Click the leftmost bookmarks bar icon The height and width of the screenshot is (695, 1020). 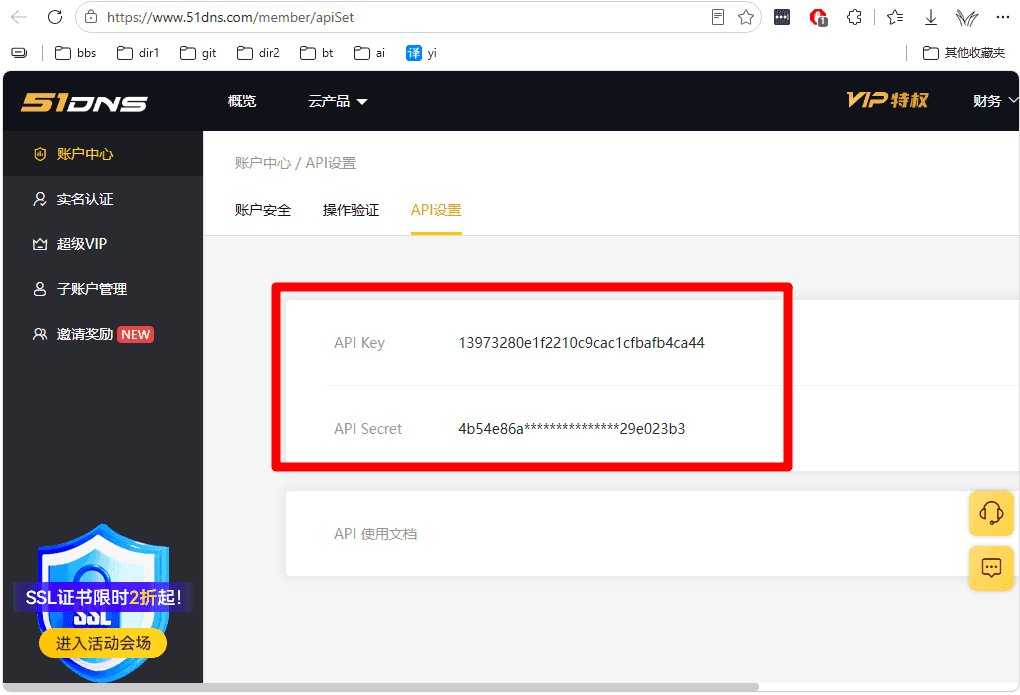20,53
